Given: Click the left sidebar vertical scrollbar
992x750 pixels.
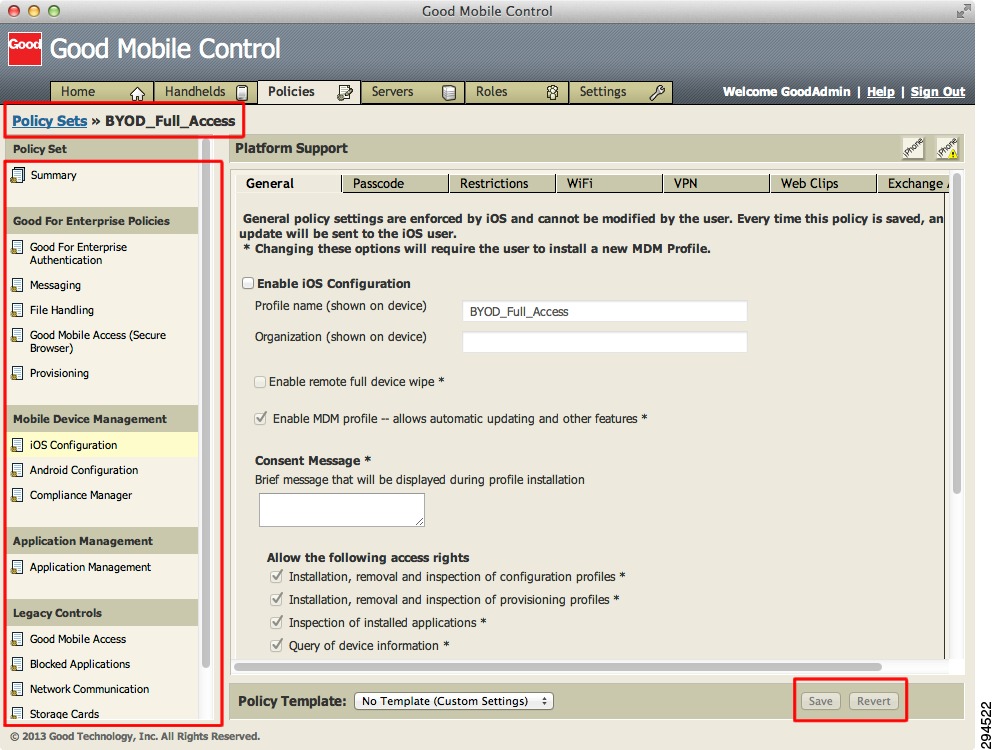Looking at the screenshot, I should point(205,403).
